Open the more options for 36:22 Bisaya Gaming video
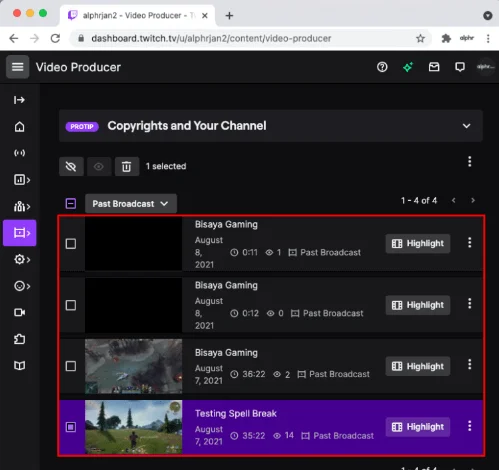This screenshot has width=499, height=470. tap(470, 365)
